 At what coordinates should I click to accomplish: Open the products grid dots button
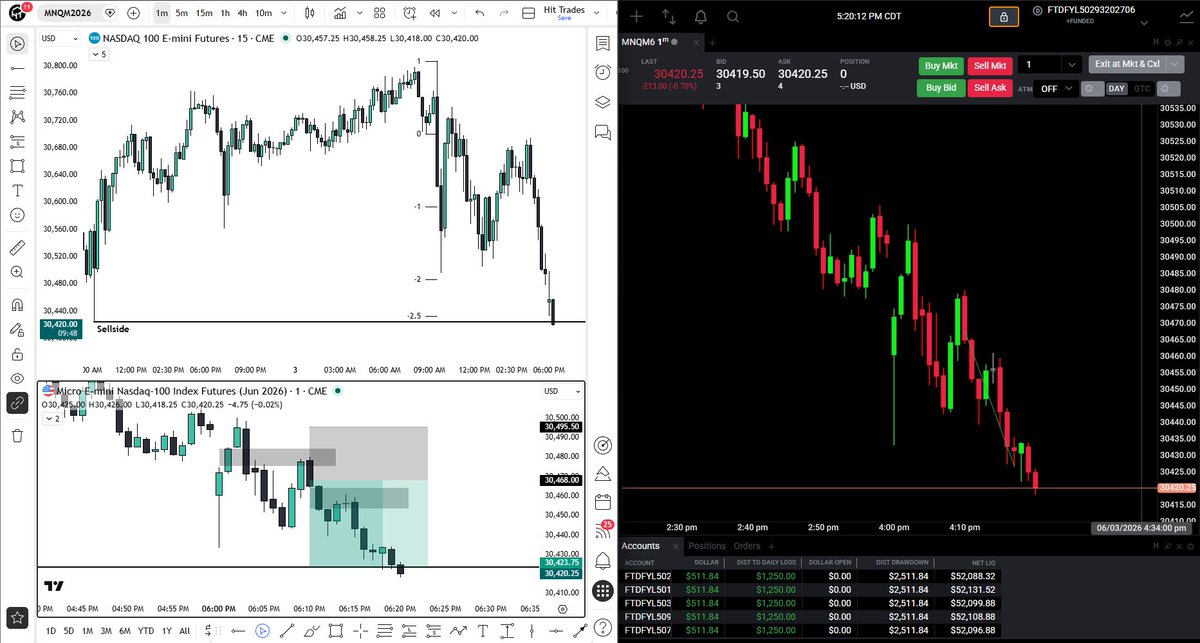point(603,591)
